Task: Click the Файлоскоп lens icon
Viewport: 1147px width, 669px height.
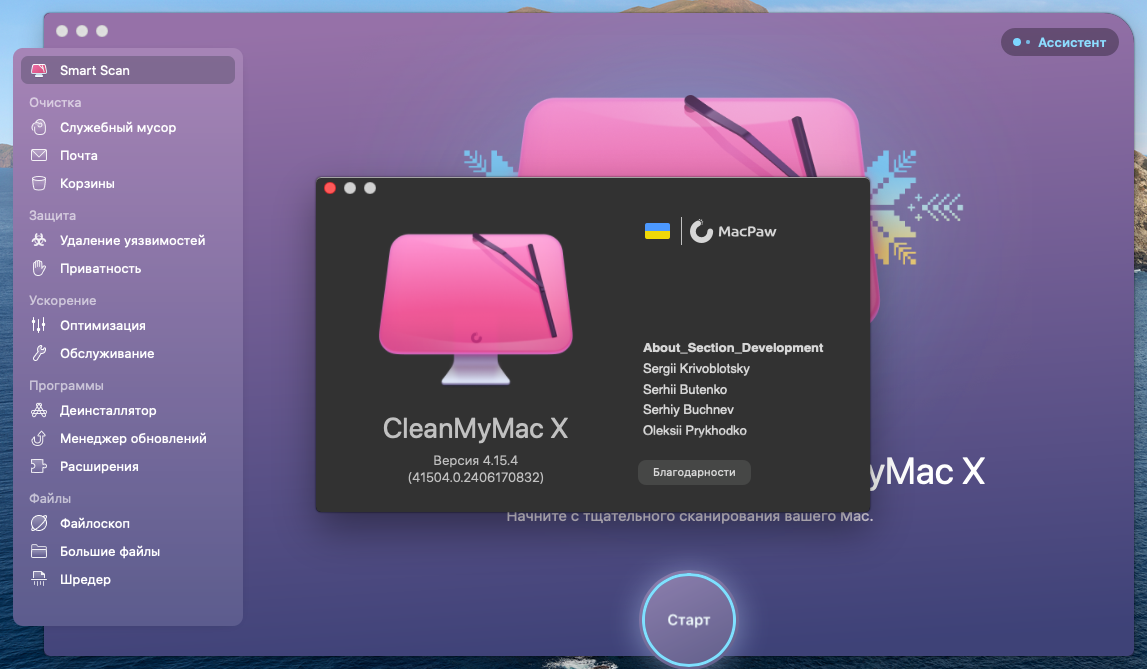Action: [x=39, y=524]
